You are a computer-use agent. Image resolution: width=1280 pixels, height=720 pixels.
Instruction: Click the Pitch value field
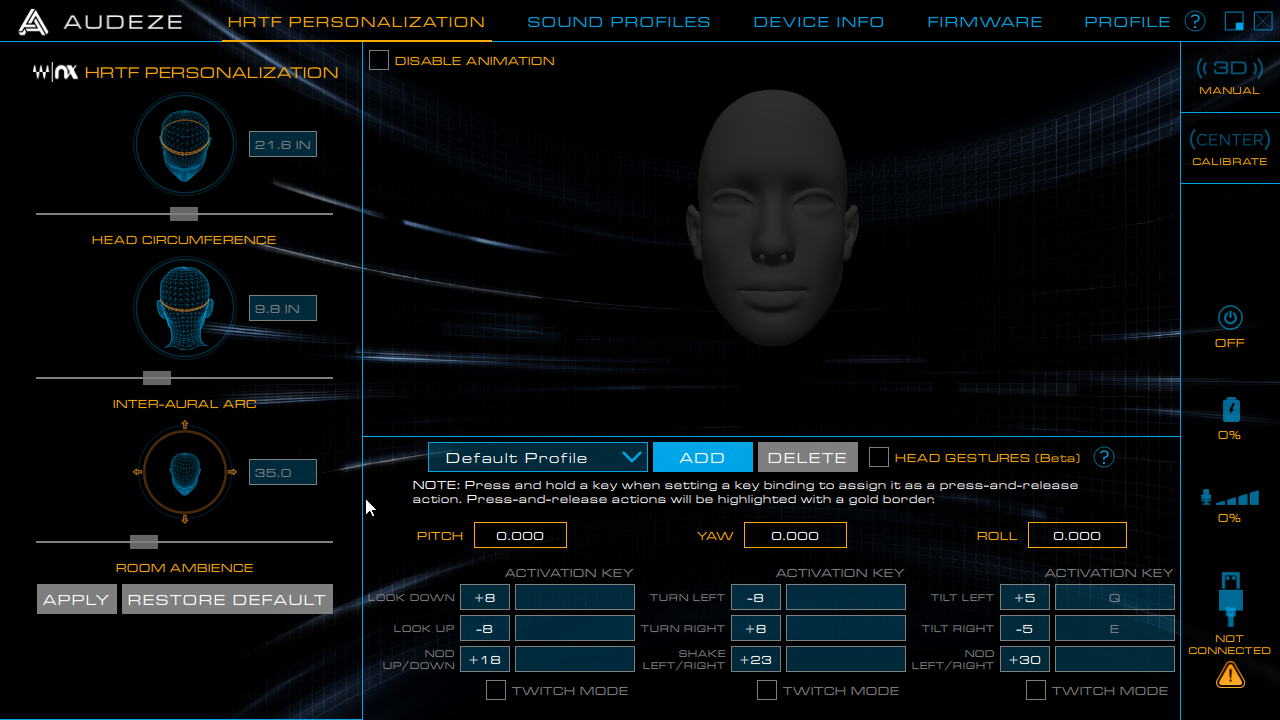click(x=520, y=535)
